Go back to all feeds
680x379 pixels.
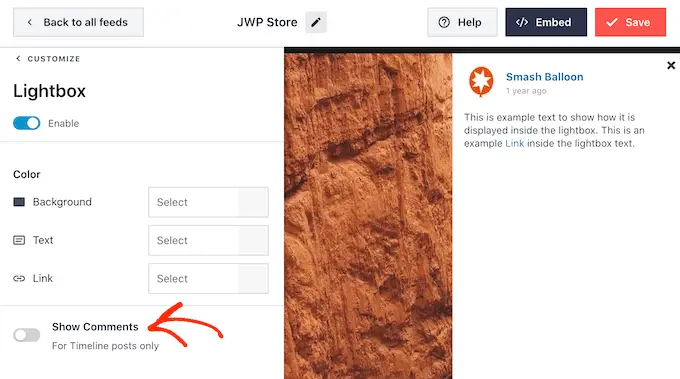point(78,22)
